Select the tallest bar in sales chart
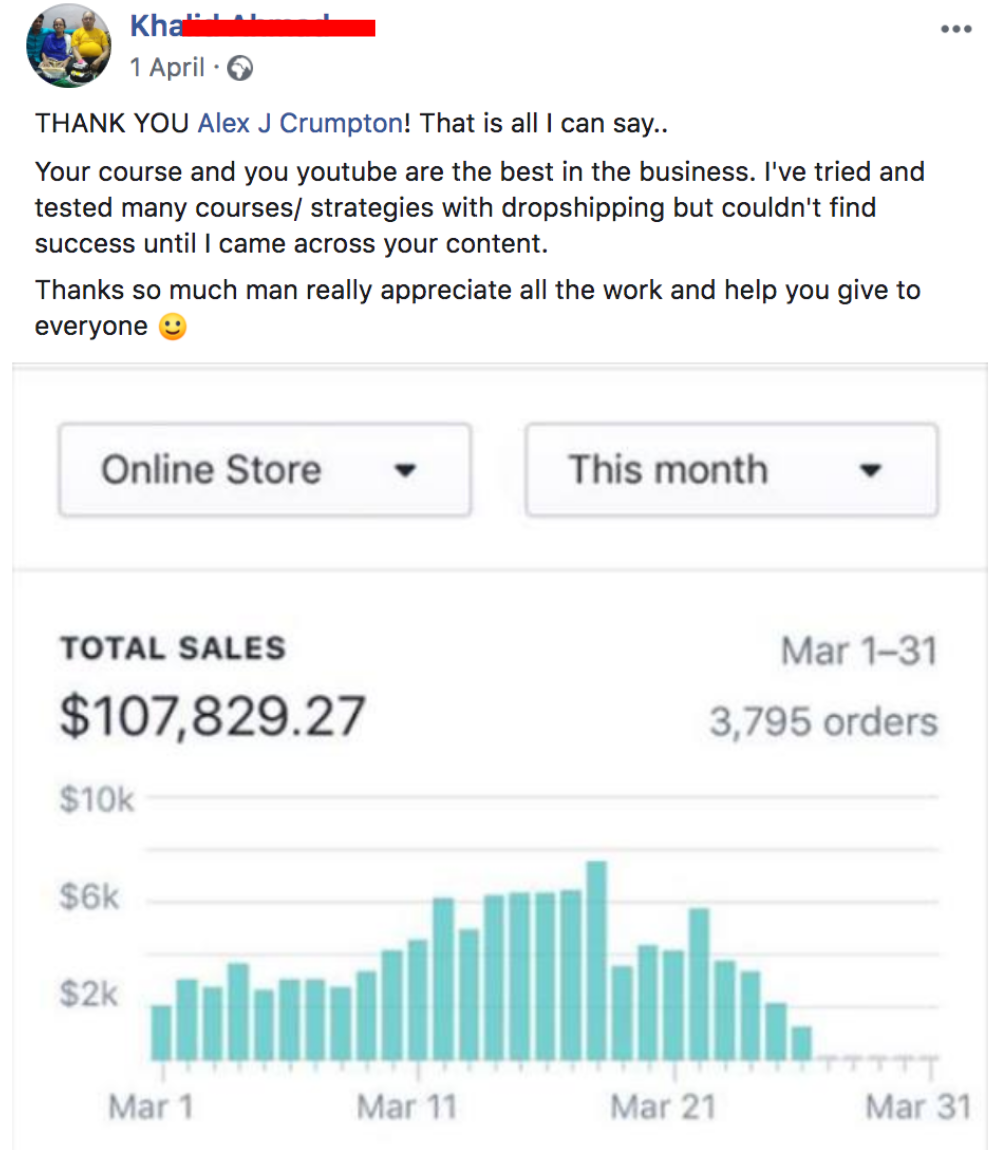 (x=596, y=960)
